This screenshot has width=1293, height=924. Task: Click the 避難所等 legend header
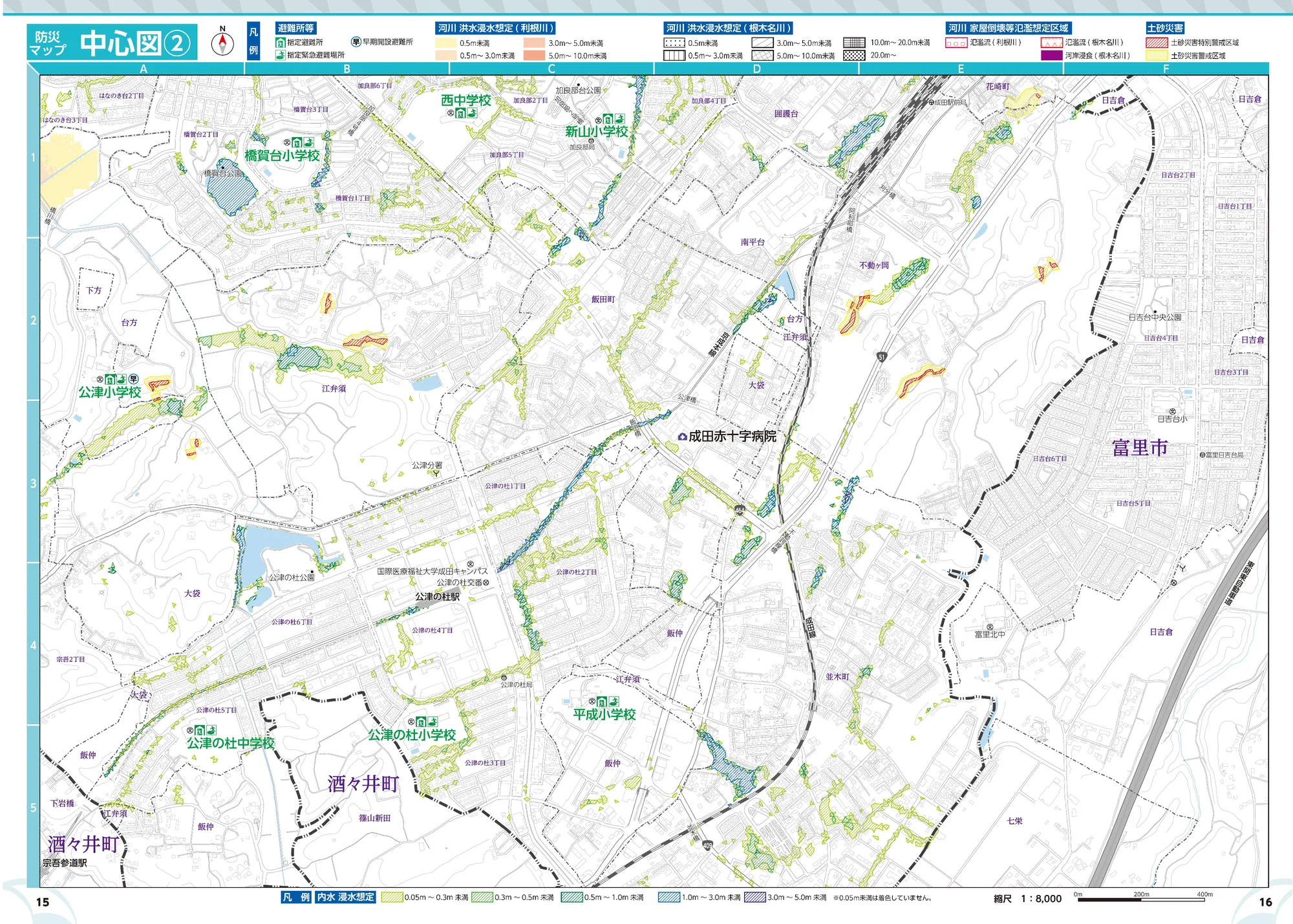click(295, 28)
